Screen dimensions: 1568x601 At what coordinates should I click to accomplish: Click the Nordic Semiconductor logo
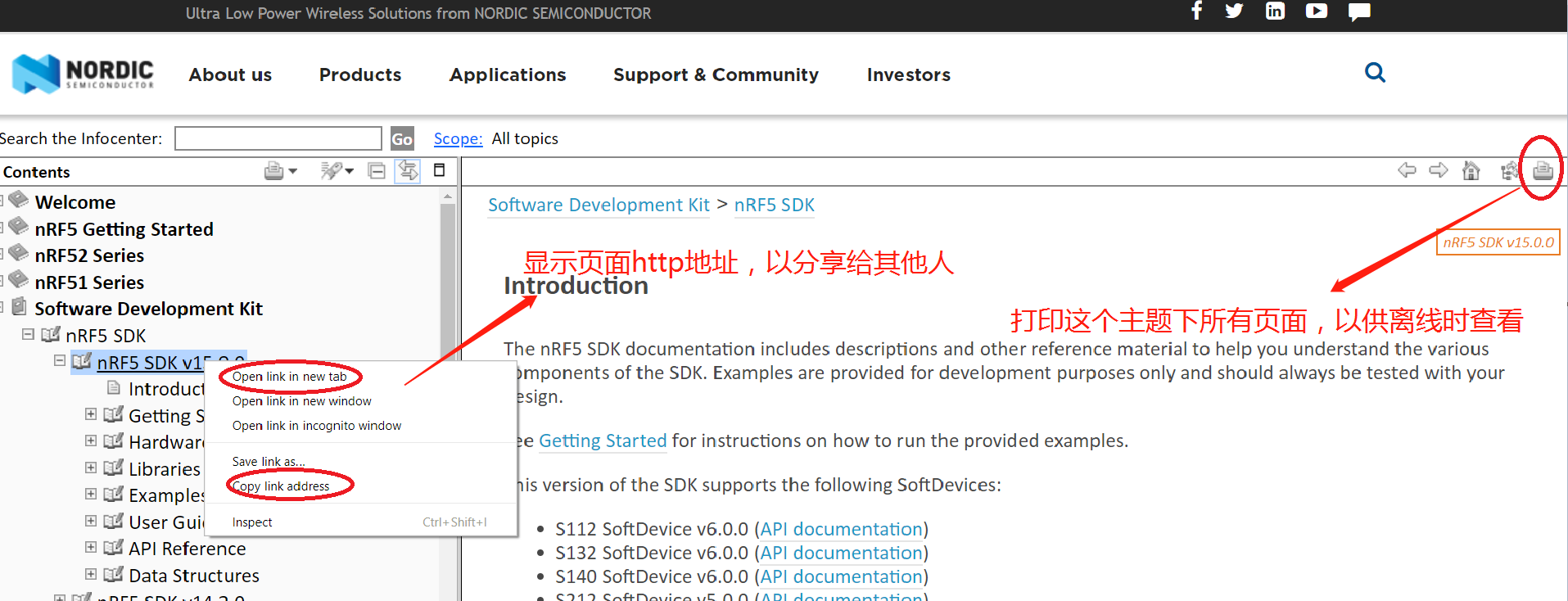tap(84, 74)
